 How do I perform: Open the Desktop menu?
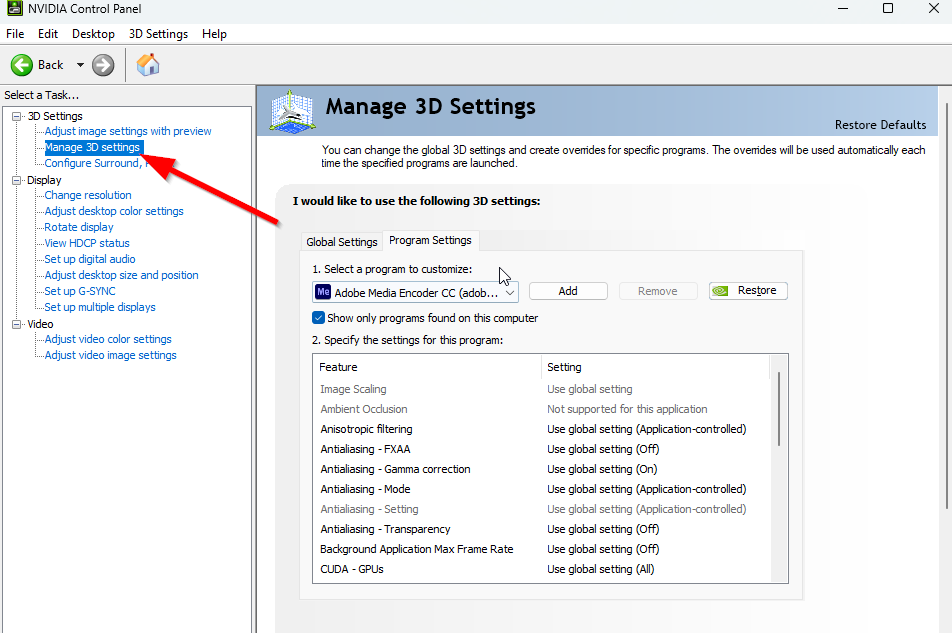click(x=93, y=34)
